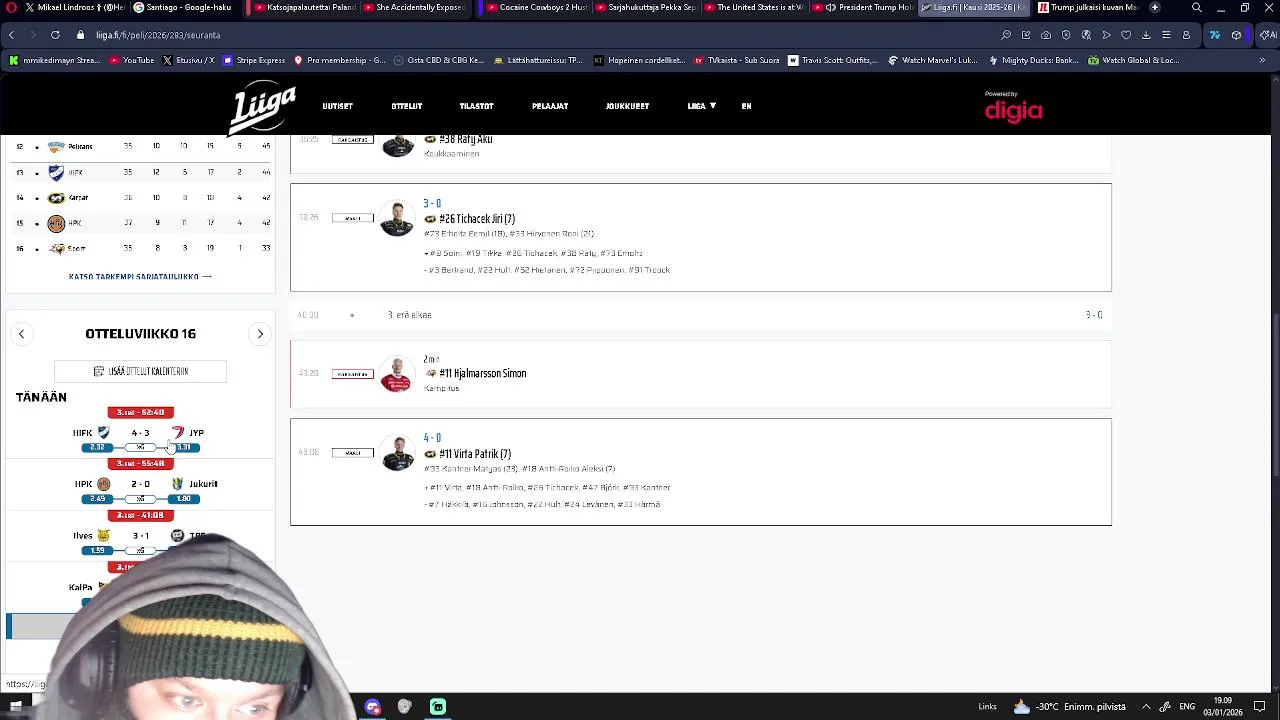
Task: Select JYP away win odds in HIFK game
Action: coord(184,447)
